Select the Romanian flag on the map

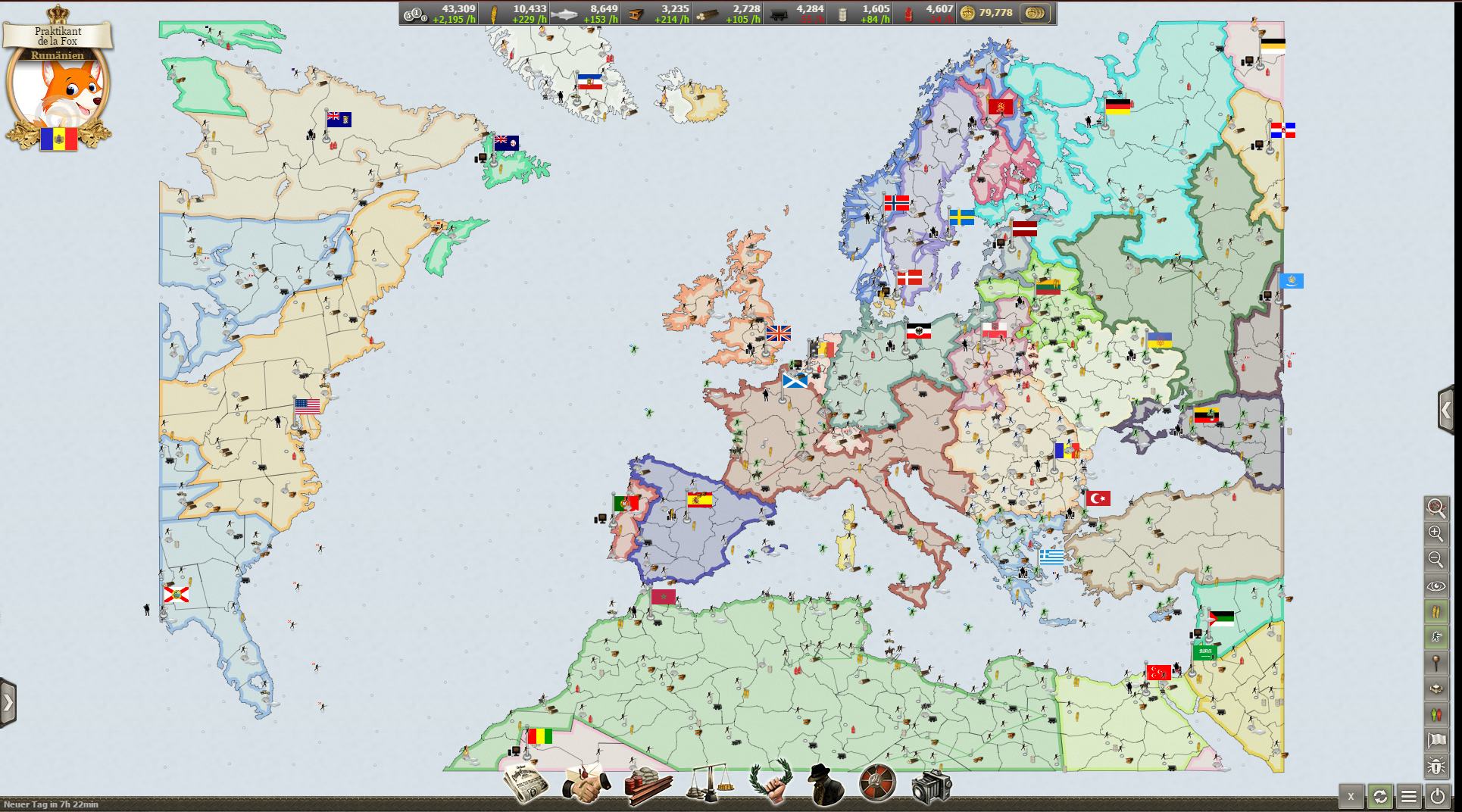pos(1067,451)
